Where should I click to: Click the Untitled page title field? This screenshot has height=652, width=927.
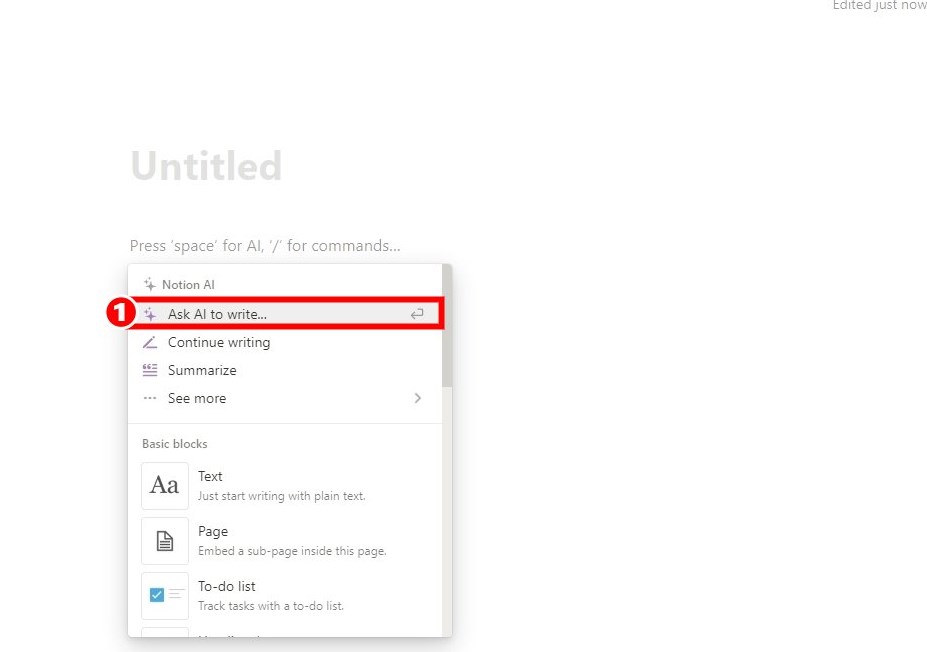(207, 166)
